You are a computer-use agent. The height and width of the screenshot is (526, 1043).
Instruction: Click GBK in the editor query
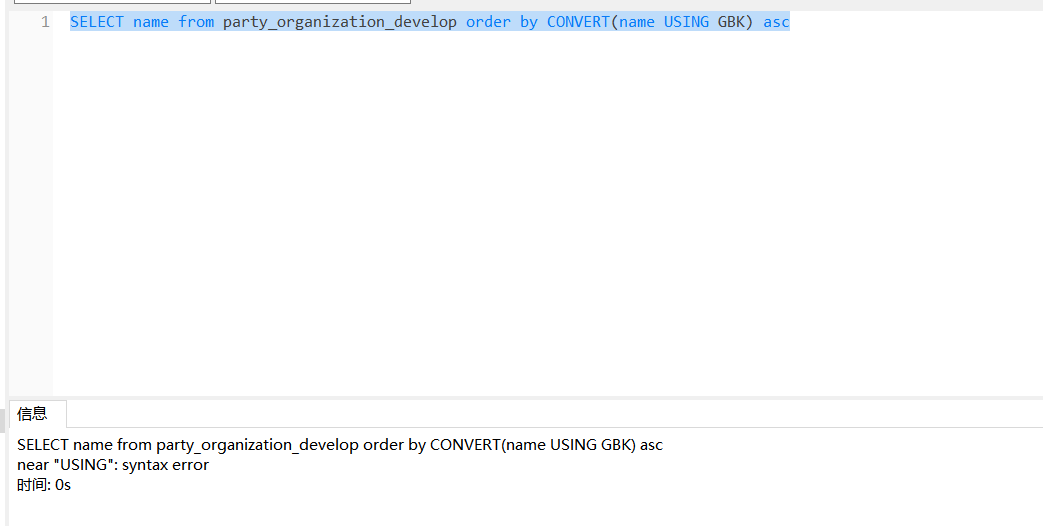[731, 22]
